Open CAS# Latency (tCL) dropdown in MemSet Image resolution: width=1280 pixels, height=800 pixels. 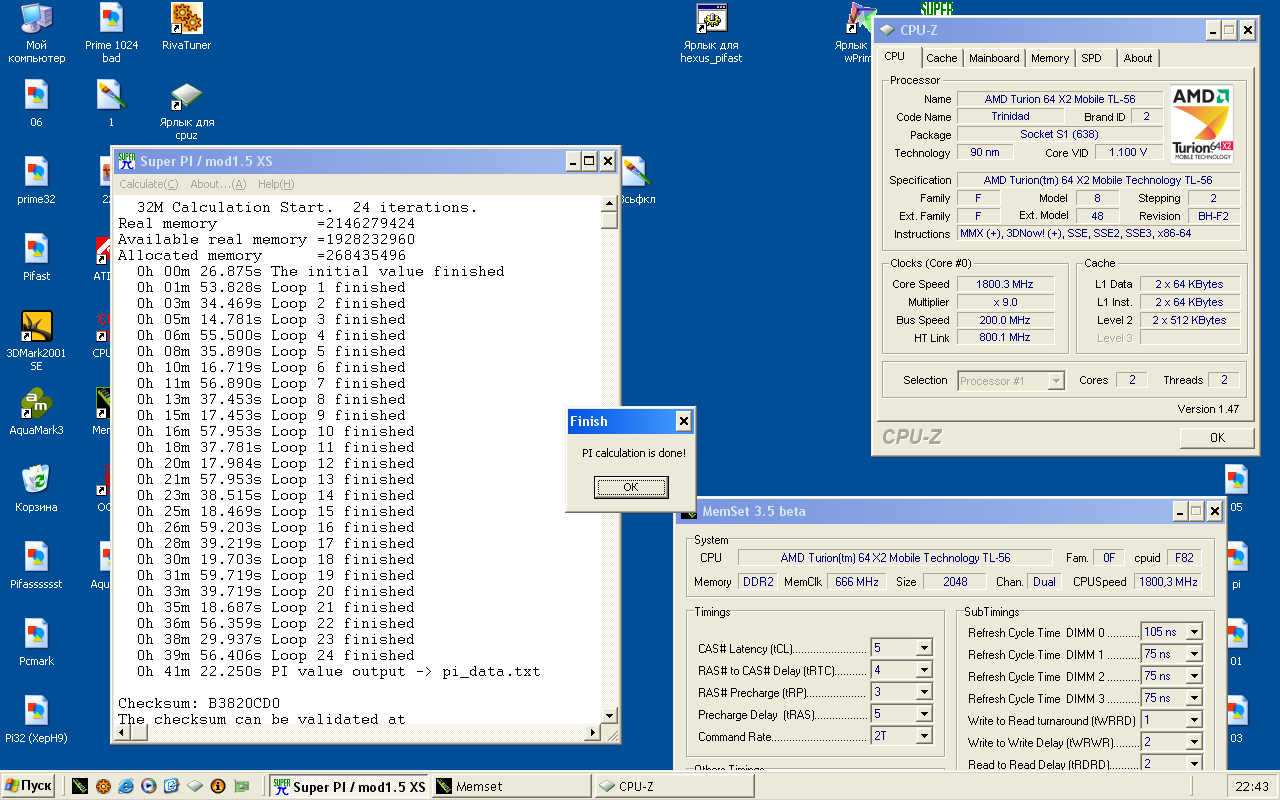[924, 648]
